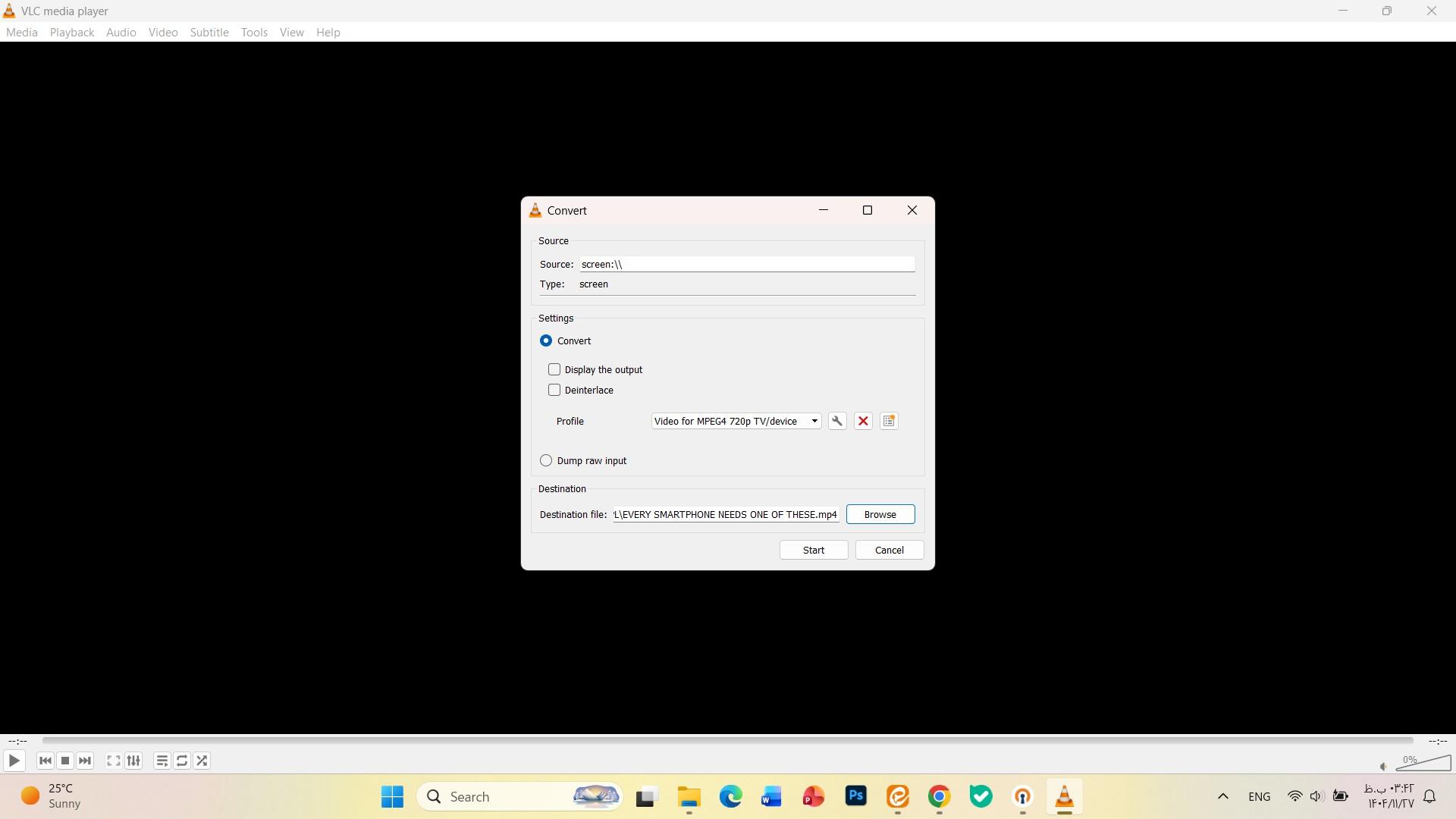The width and height of the screenshot is (1456, 819).
Task: Click the Previous media button
Action: pos(45,761)
